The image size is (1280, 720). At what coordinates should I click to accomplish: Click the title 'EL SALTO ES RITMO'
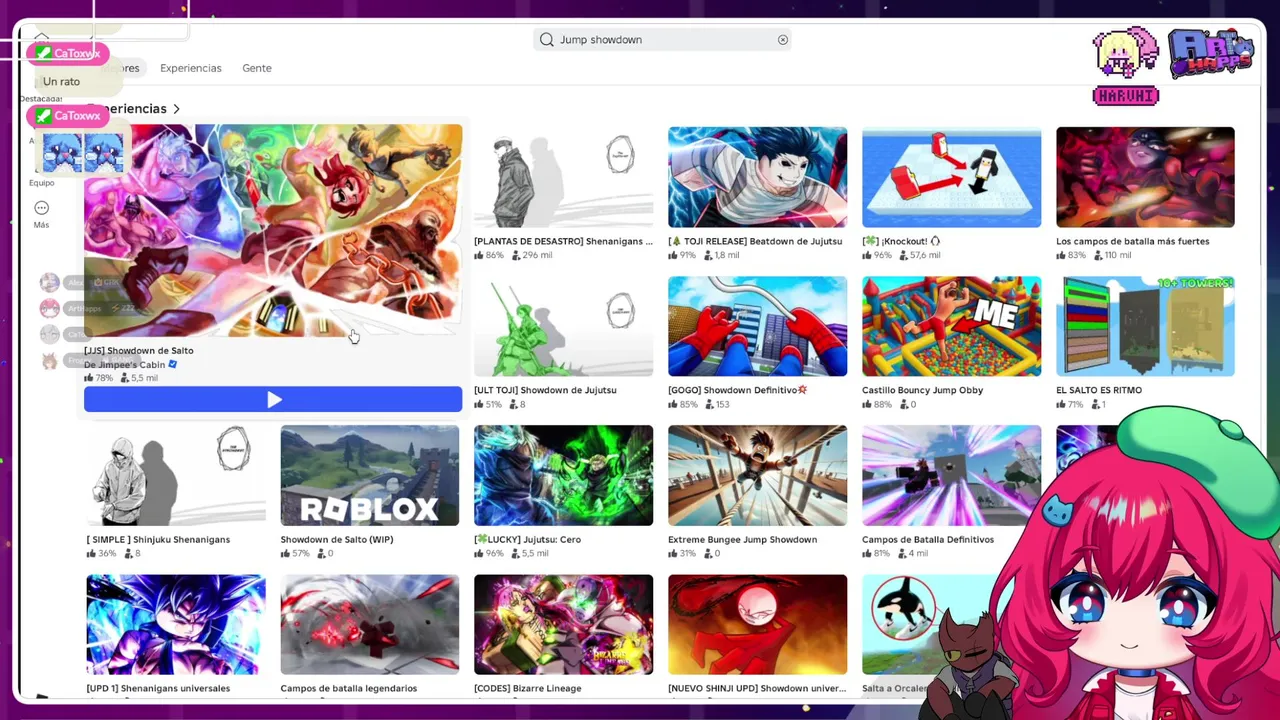click(x=1099, y=390)
